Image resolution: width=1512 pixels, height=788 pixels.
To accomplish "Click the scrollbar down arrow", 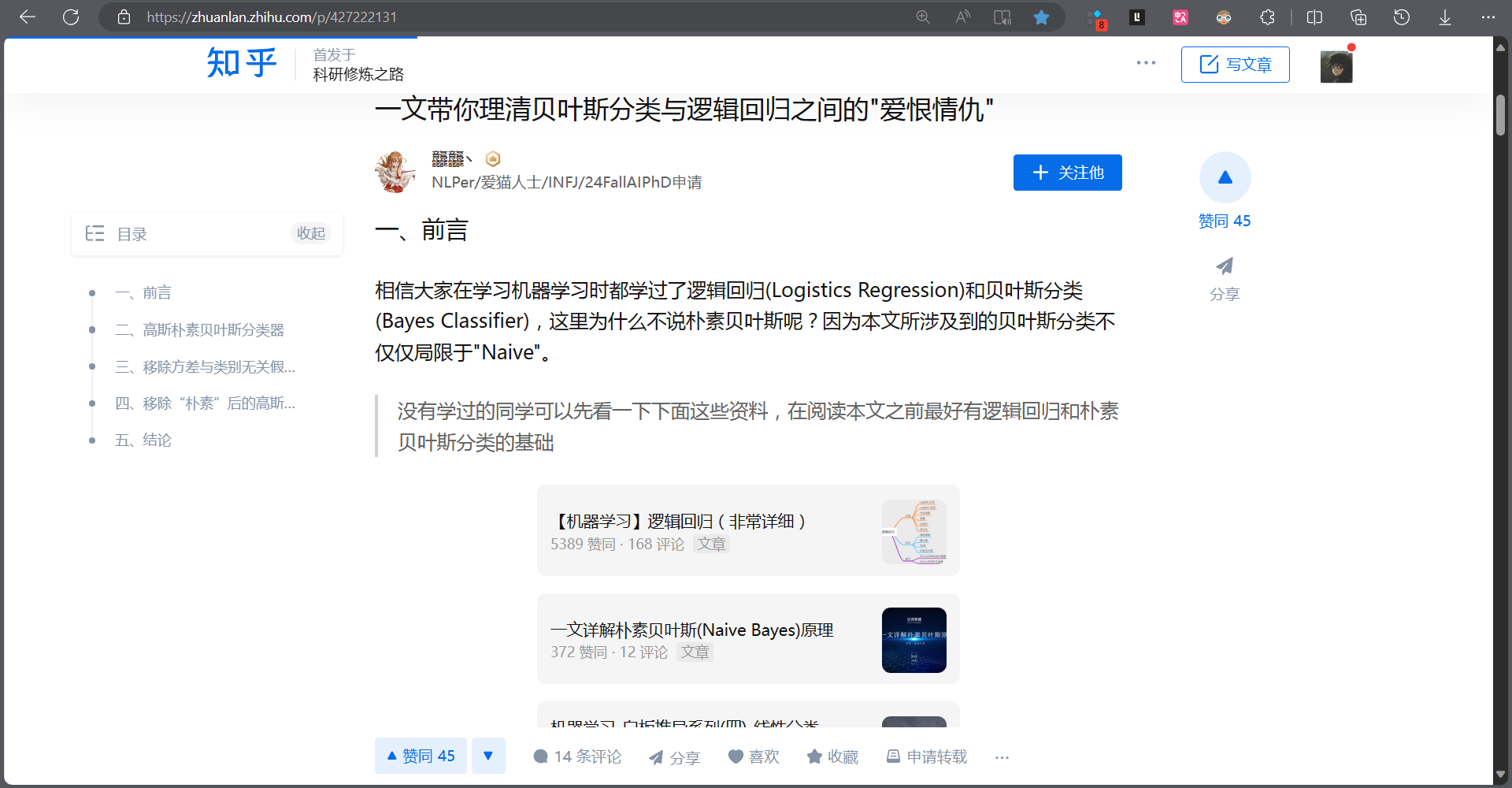I will [1501, 775].
